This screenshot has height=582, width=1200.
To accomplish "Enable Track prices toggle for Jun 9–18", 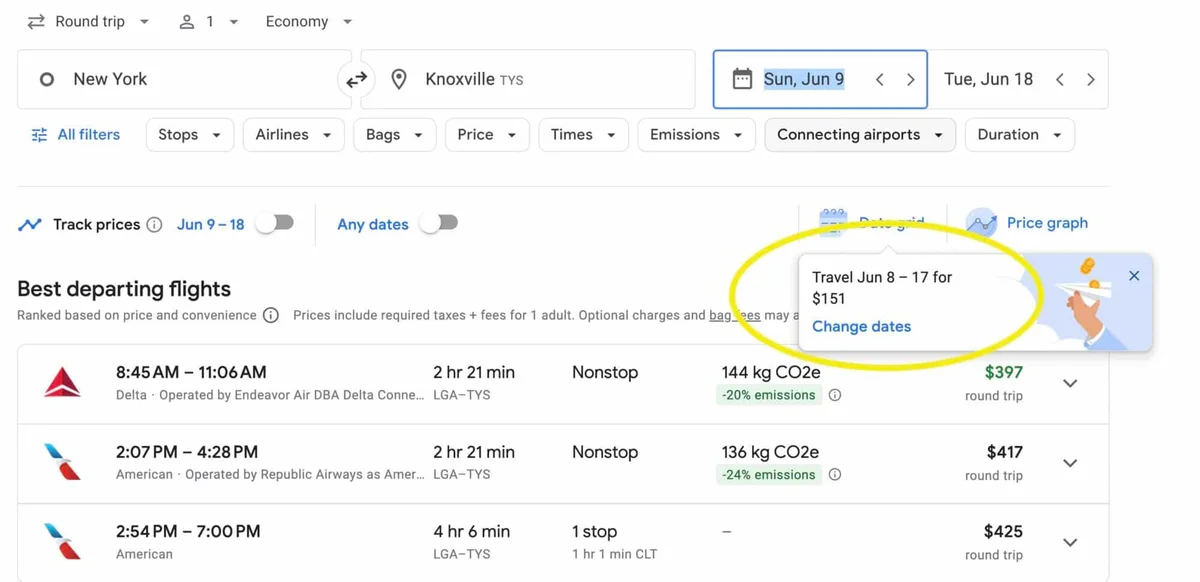I will pos(274,223).
